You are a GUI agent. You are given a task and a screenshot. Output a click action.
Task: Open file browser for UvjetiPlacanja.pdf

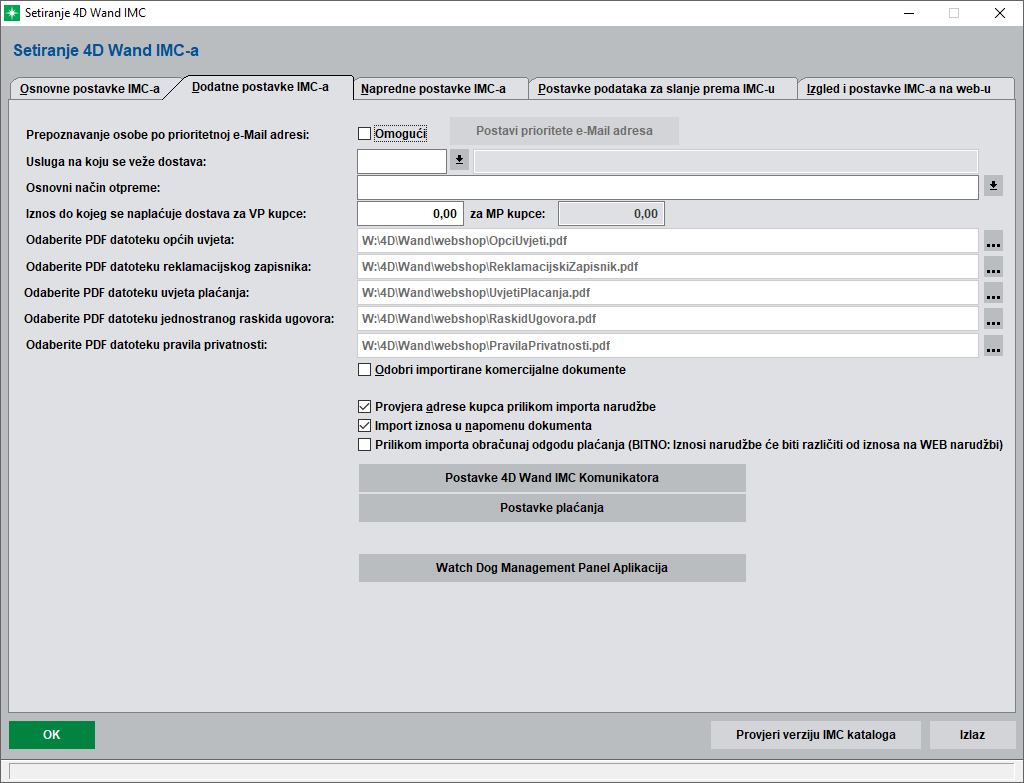992,293
